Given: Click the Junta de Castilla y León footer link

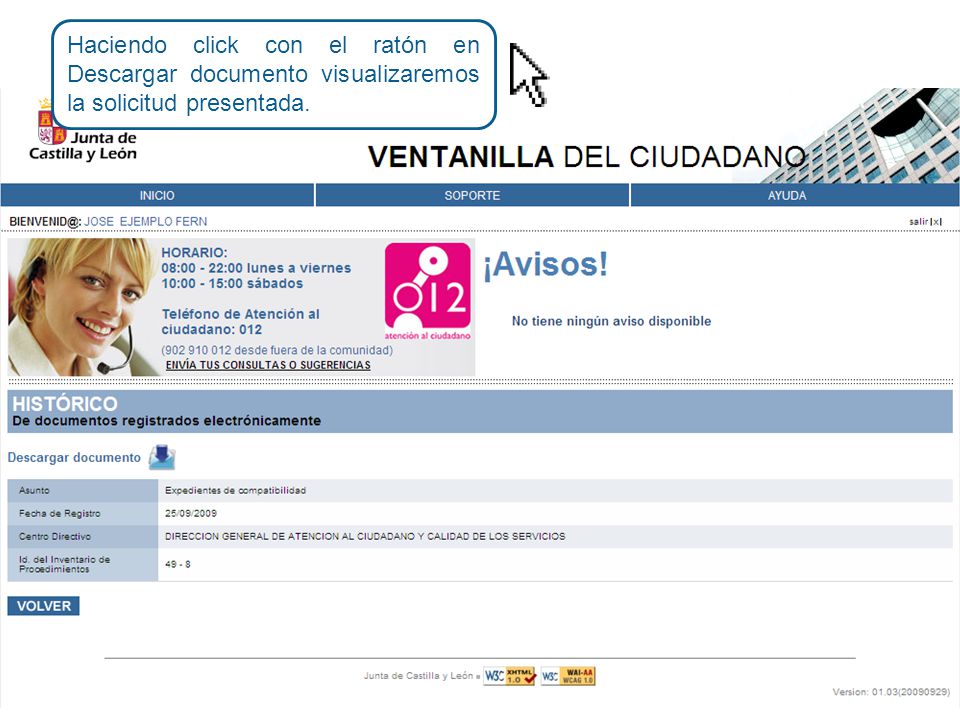Looking at the screenshot, I should (418, 676).
